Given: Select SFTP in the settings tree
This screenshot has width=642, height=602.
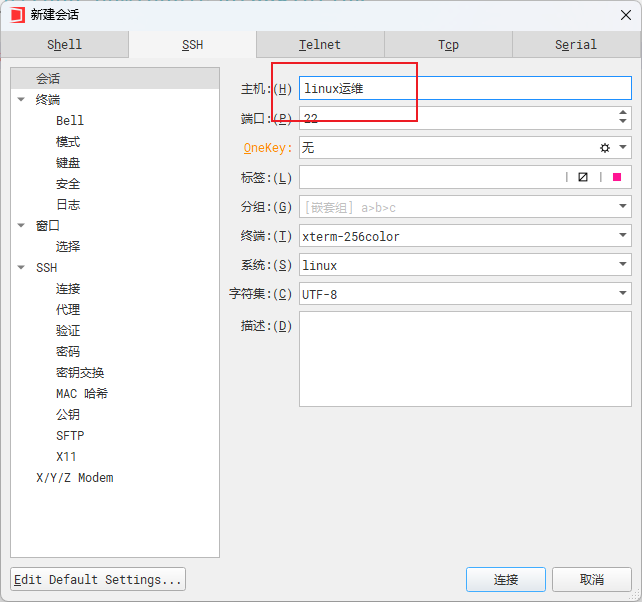Looking at the screenshot, I should pyautogui.click(x=70, y=436).
